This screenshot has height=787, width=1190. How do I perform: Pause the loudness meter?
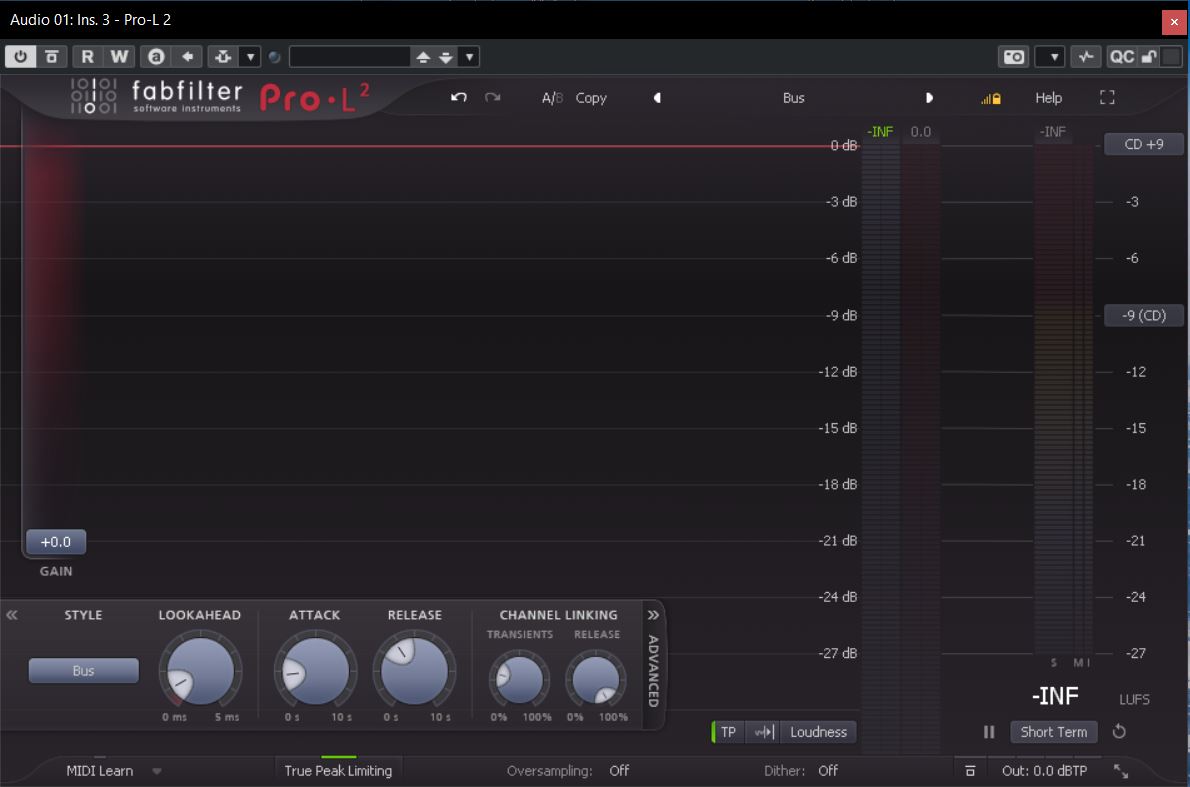989,732
